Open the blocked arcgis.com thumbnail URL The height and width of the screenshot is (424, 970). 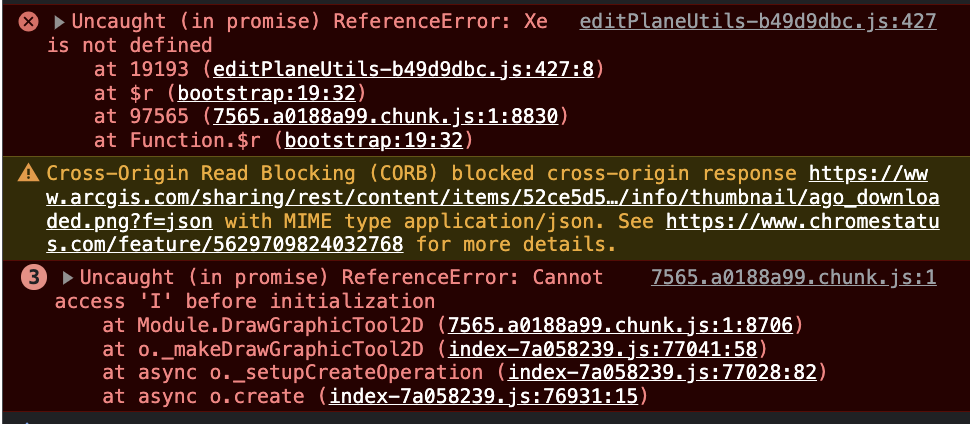(x=500, y=197)
